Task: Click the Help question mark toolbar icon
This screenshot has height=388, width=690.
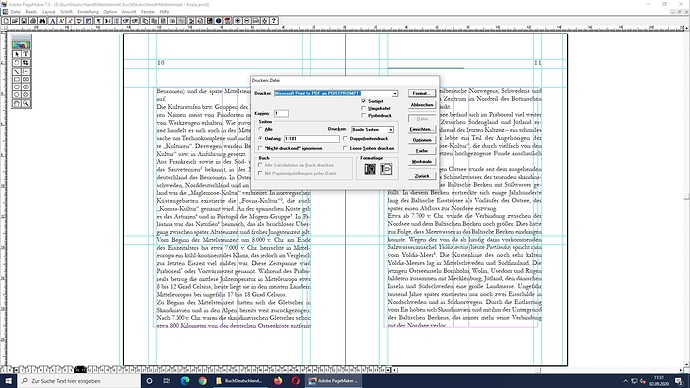Action: [274, 21]
